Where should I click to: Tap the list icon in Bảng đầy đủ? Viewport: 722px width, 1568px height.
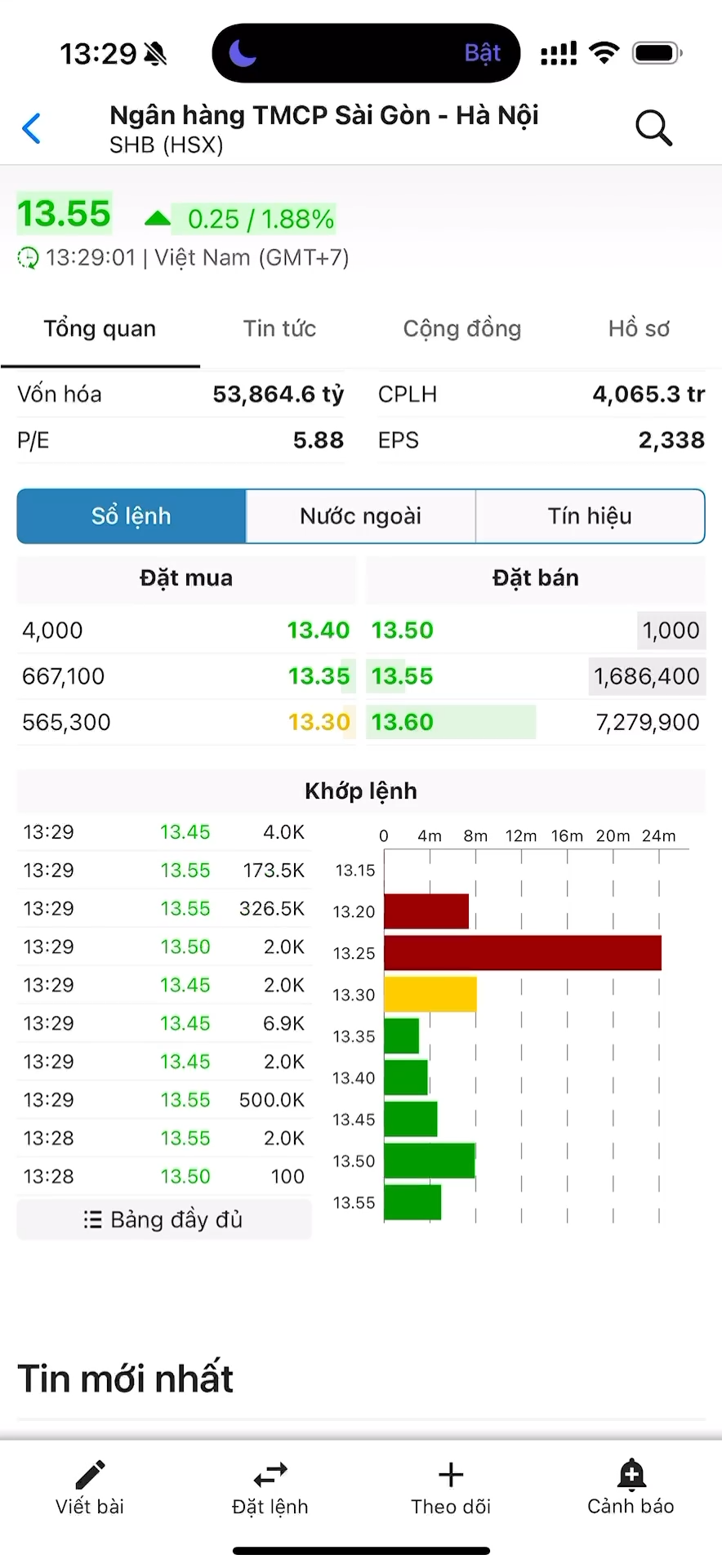(92, 1219)
